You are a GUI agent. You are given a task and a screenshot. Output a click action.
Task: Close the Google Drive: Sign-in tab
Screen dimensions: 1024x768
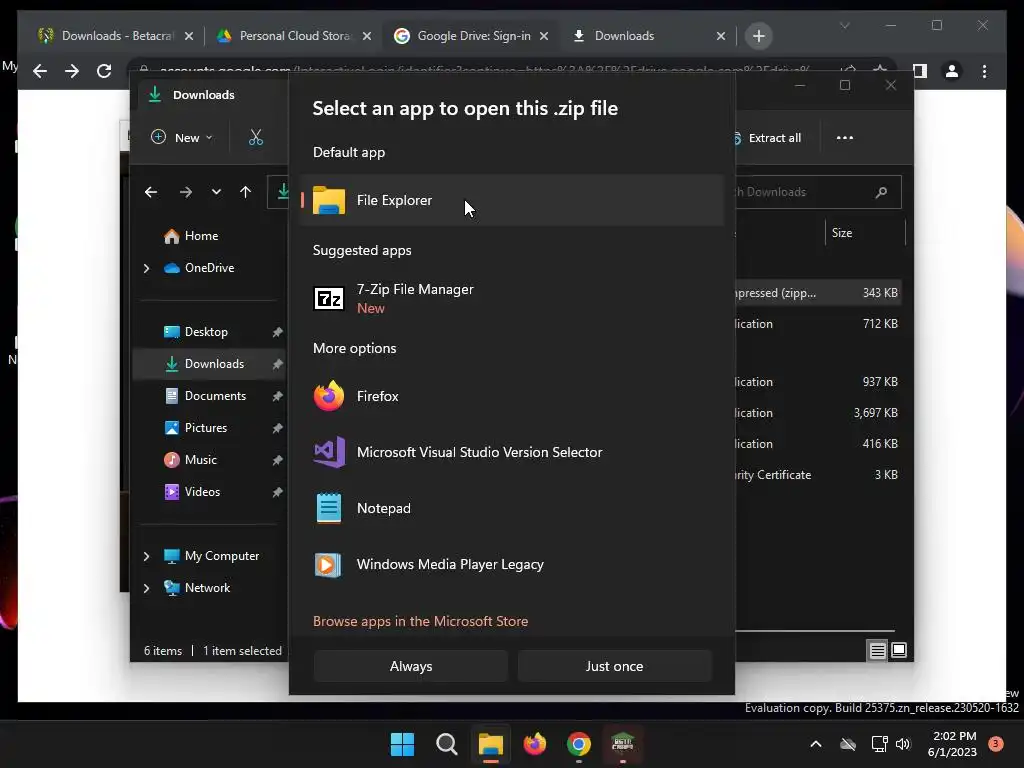tap(544, 36)
